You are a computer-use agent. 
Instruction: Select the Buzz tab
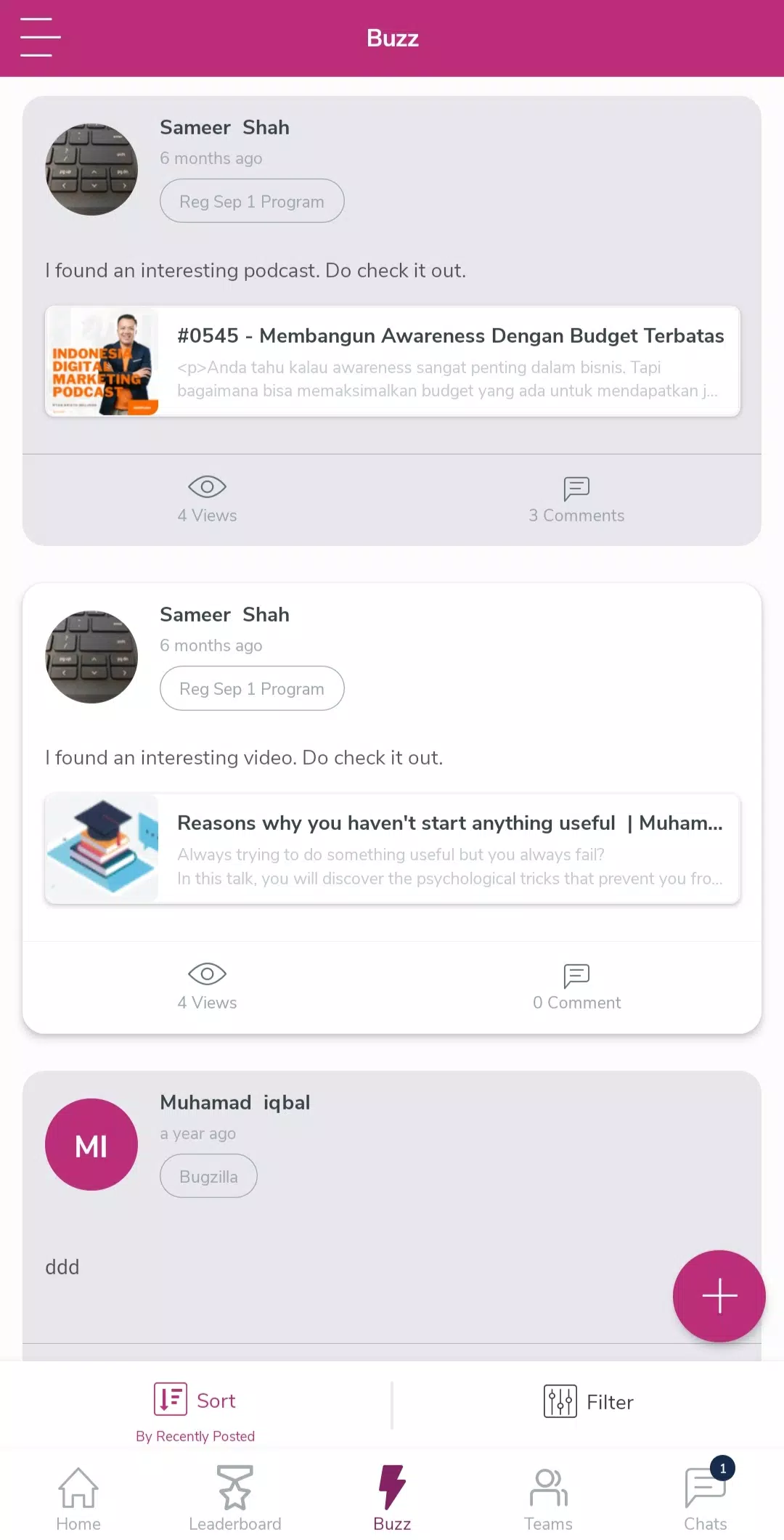click(392, 1499)
